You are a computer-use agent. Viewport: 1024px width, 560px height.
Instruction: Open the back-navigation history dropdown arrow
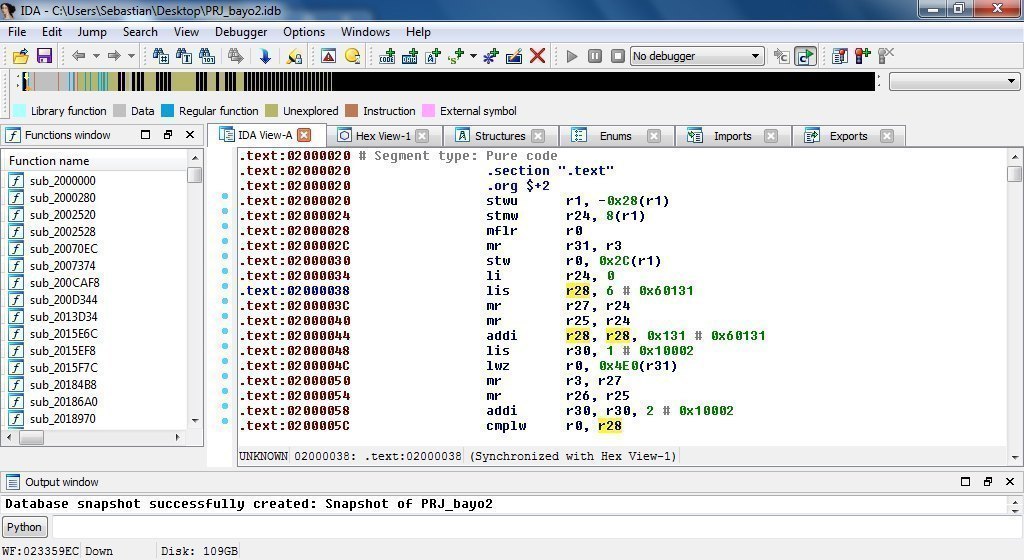[96, 56]
